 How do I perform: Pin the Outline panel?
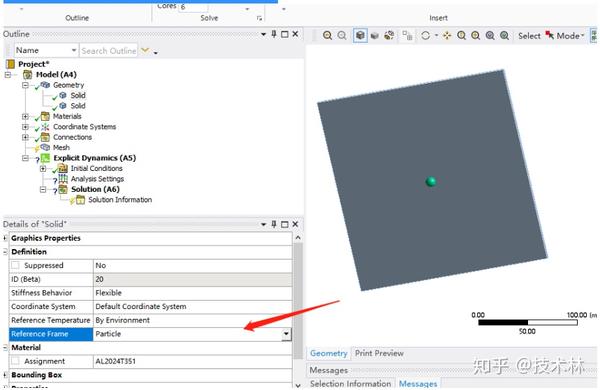pyautogui.click(x=274, y=34)
